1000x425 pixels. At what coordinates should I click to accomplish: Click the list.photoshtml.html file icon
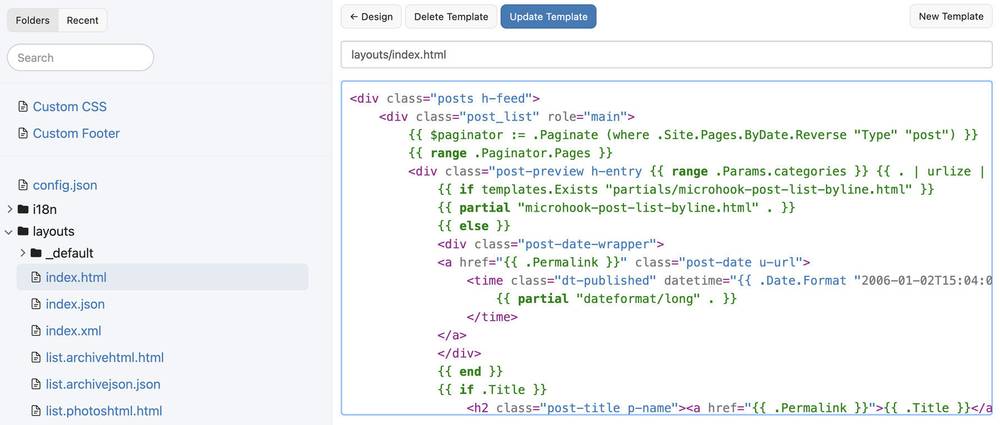[x=36, y=411]
